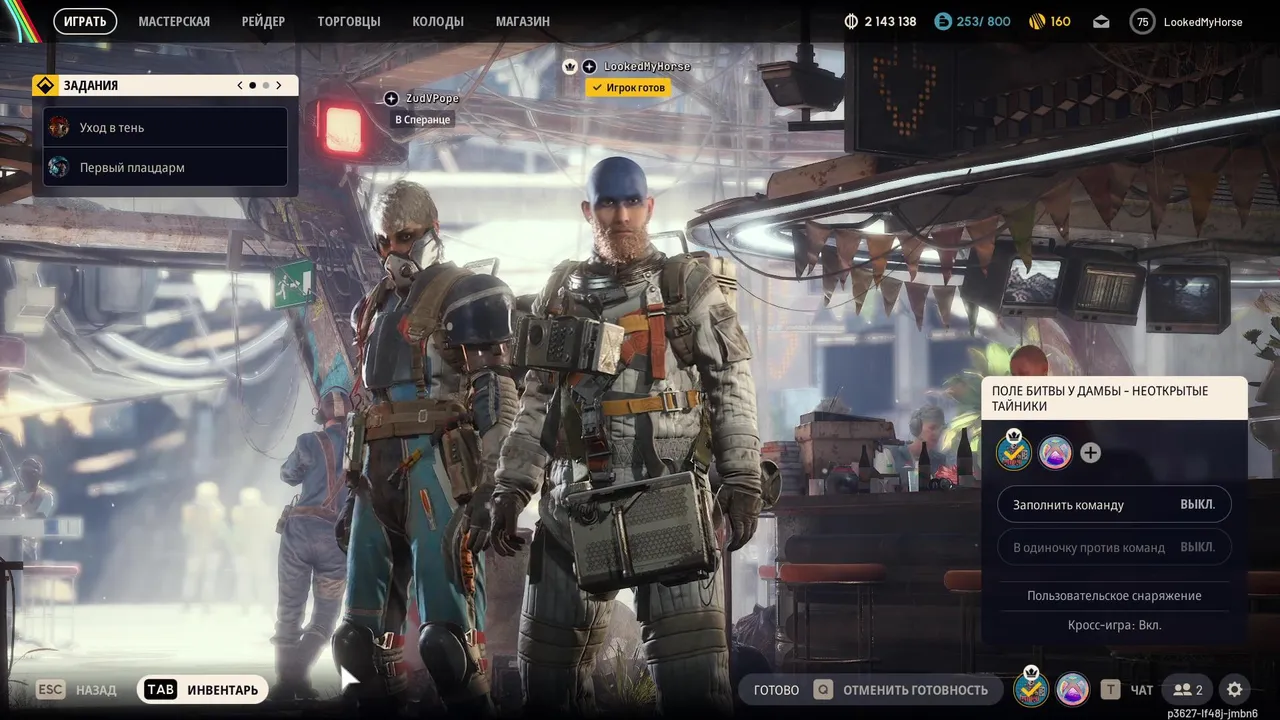Click the crown leader icon above LookedMyHorse

click(x=570, y=66)
